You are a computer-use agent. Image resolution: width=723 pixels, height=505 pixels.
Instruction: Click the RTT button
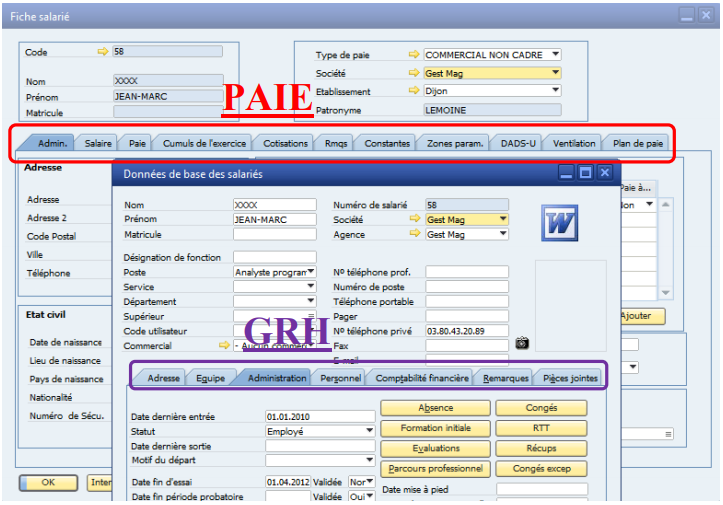pos(541,428)
